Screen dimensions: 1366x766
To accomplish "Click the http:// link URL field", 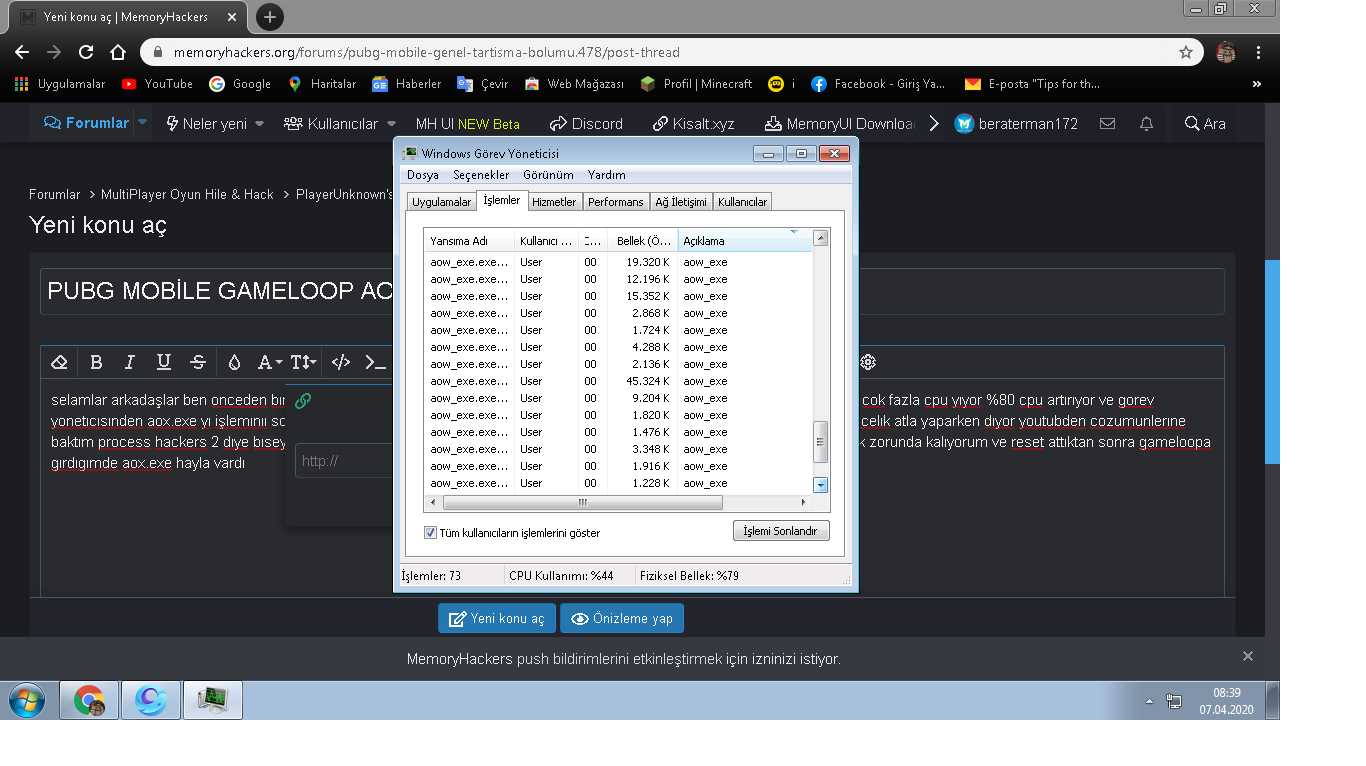I will coord(344,461).
